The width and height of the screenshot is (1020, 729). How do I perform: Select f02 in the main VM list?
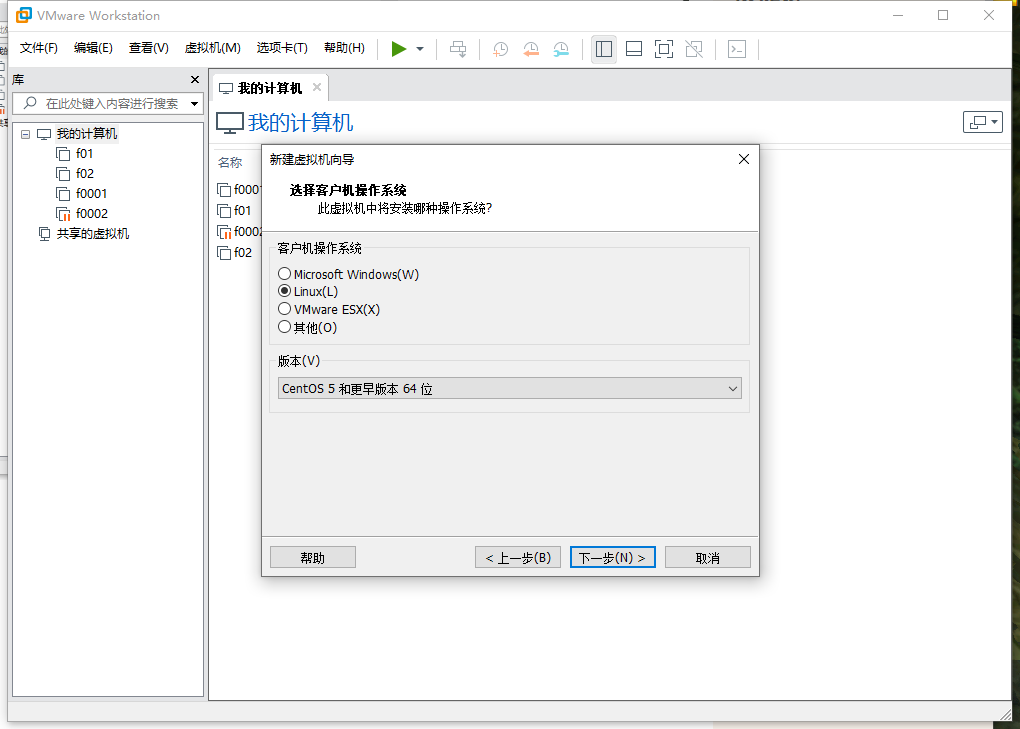(243, 252)
